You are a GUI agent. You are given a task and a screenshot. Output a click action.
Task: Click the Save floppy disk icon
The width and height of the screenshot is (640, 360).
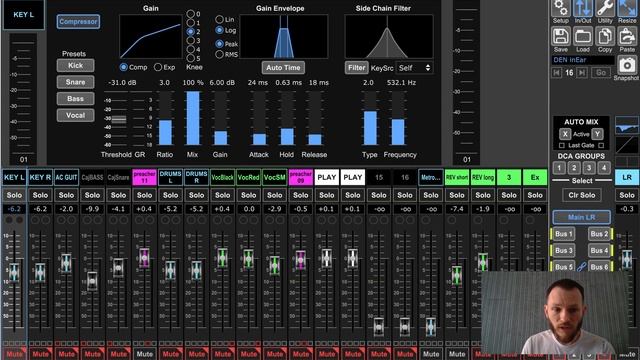click(x=560, y=37)
